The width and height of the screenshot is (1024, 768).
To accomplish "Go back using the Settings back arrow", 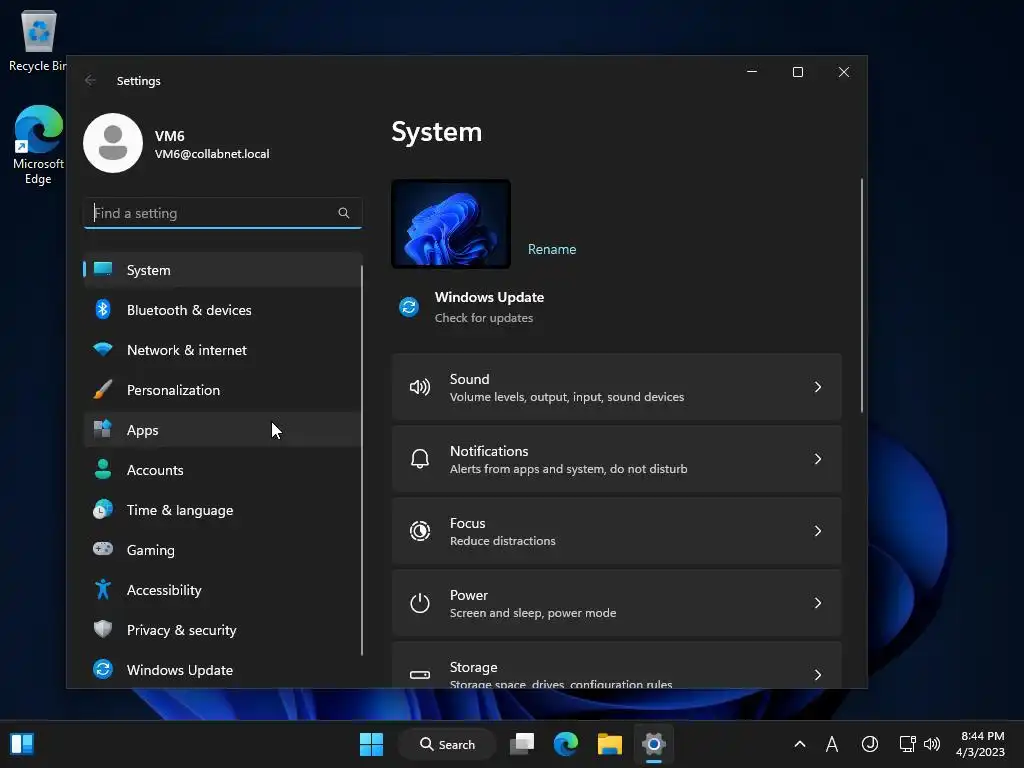I will coord(90,80).
